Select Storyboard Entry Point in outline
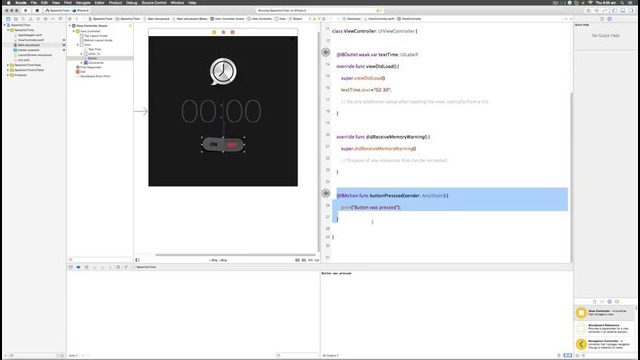This screenshot has width=640, height=360. click(95, 76)
